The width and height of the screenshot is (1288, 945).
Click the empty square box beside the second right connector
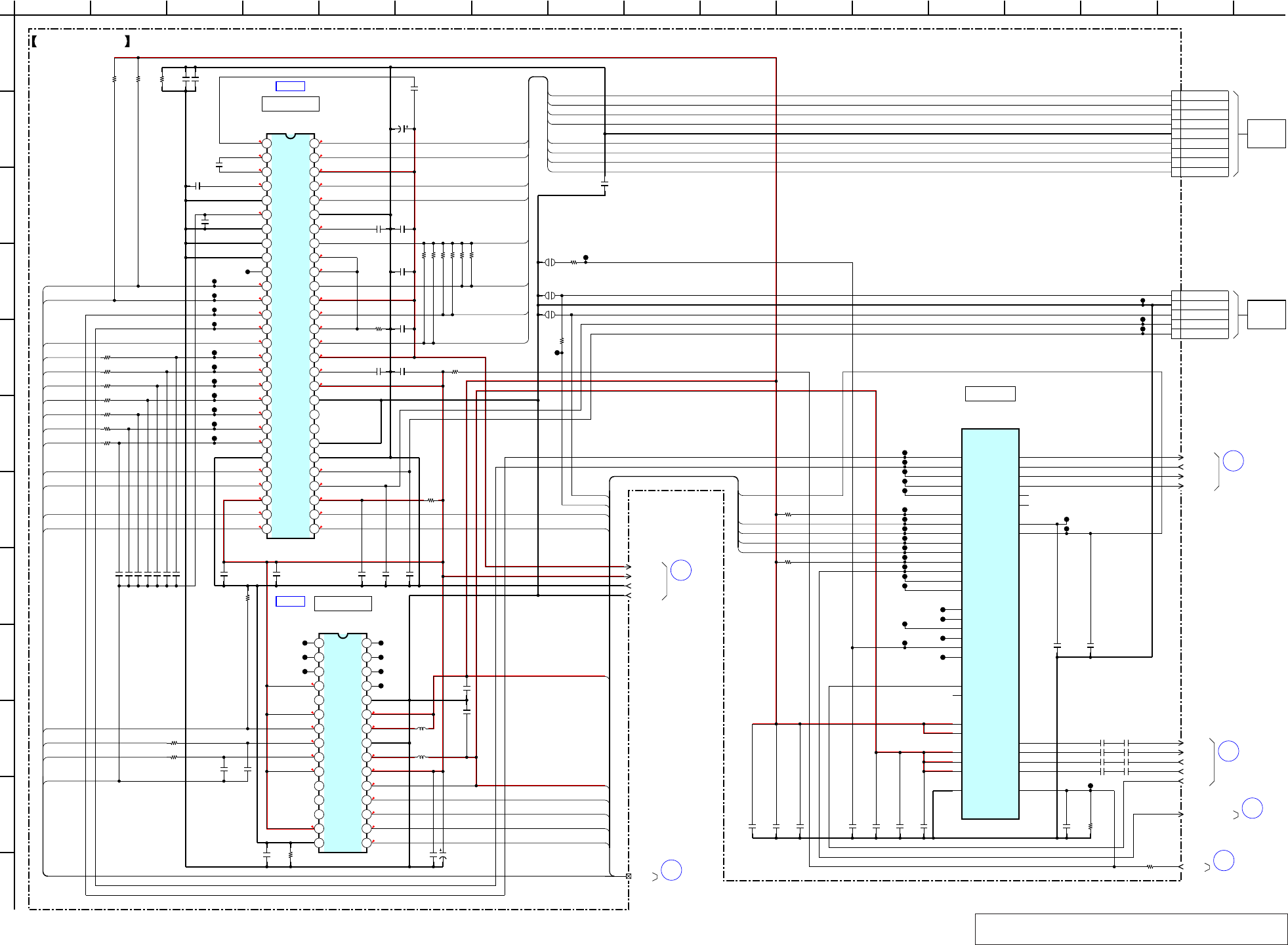tap(1266, 314)
